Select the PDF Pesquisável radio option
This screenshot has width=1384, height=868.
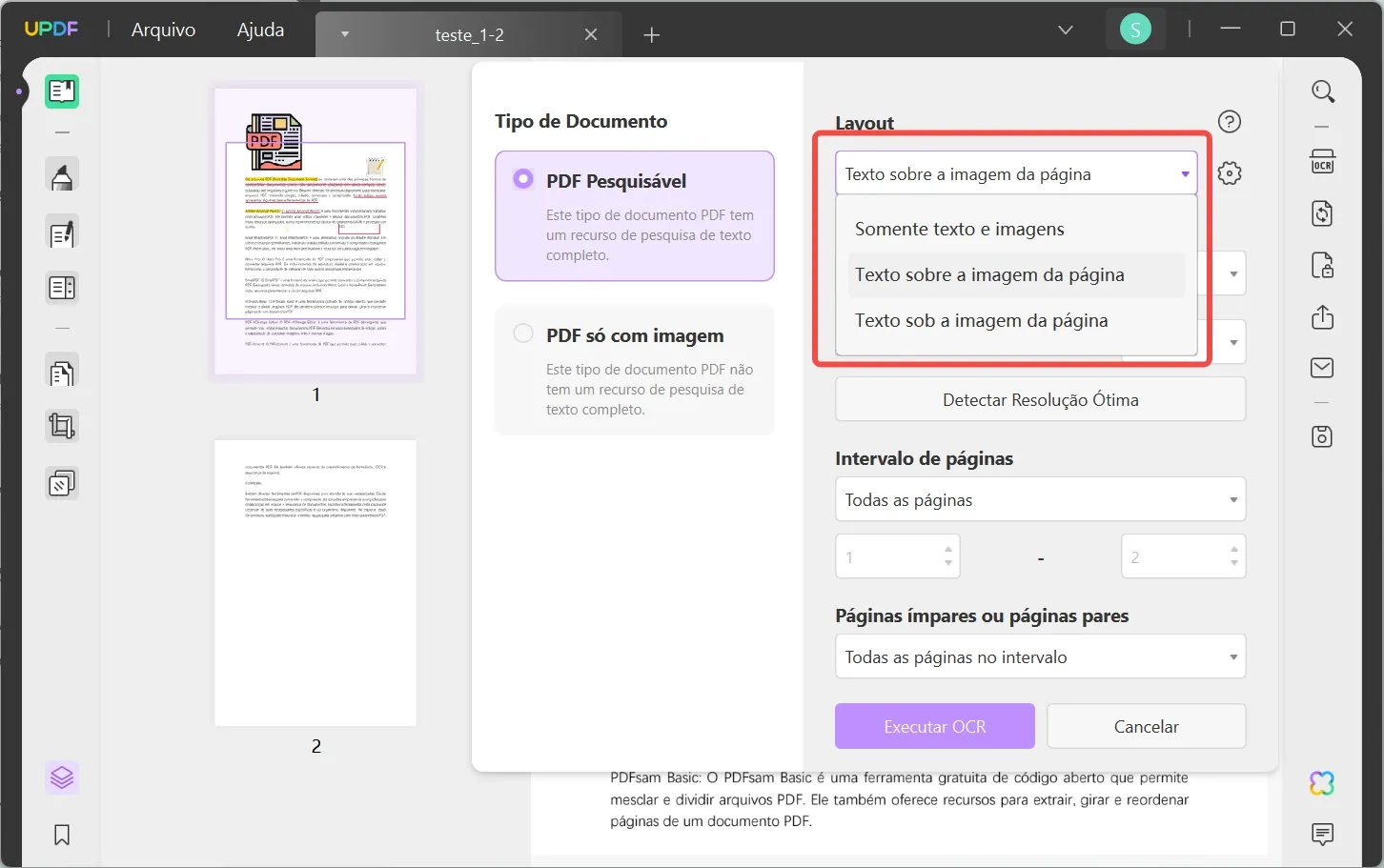point(522,178)
